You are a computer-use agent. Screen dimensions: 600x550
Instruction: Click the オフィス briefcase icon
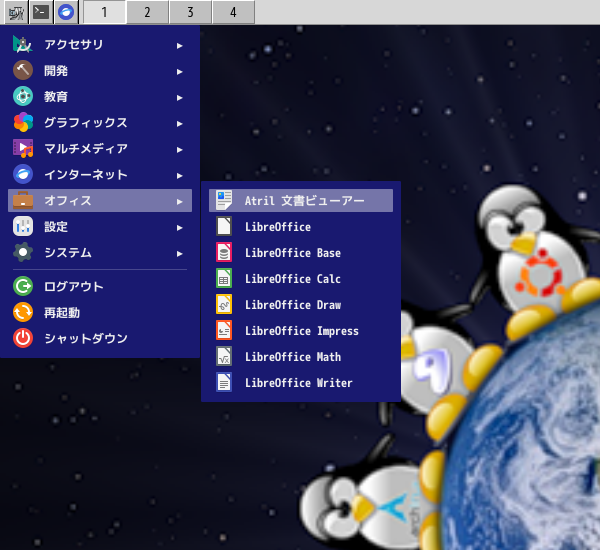tap(23, 201)
